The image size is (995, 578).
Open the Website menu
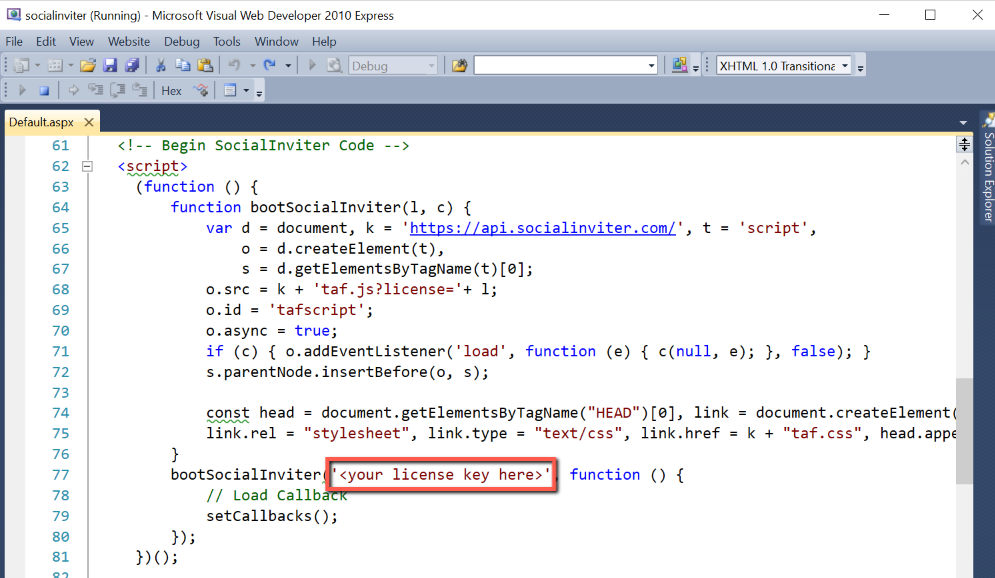[x=129, y=41]
